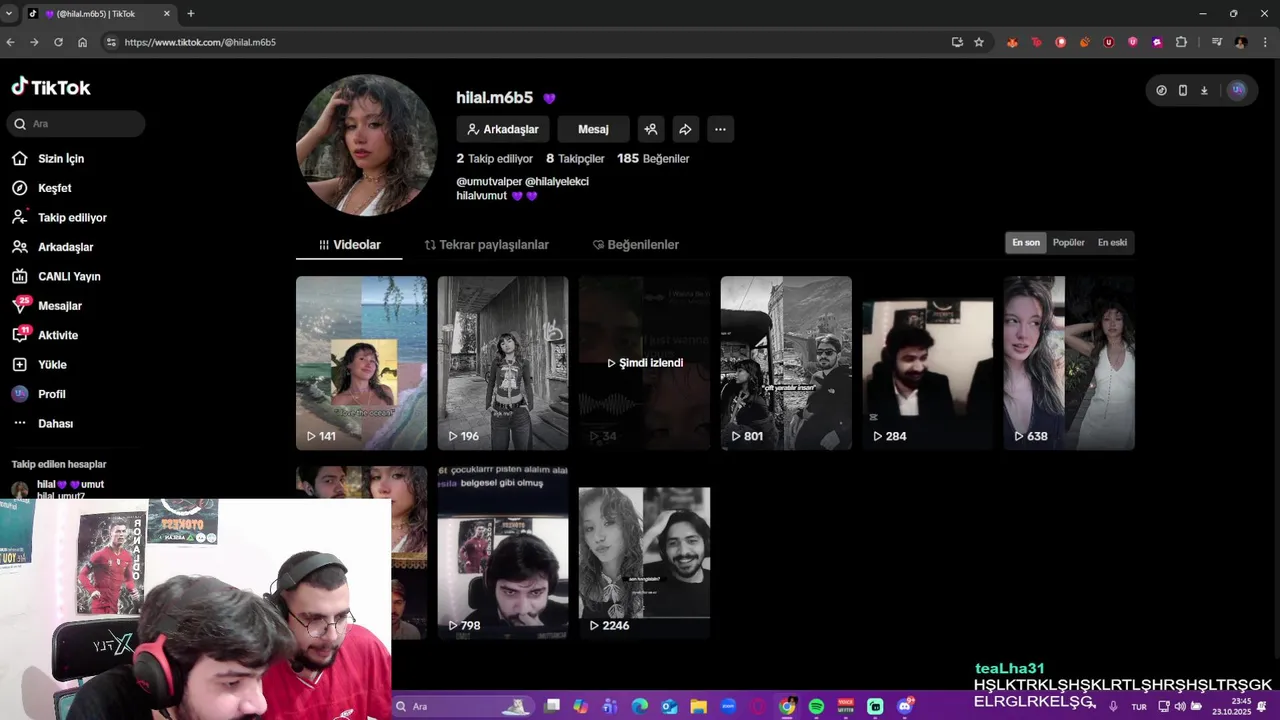Open the MetaMask fox extension
This screenshot has width=1280, height=720.
coord(1012,42)
